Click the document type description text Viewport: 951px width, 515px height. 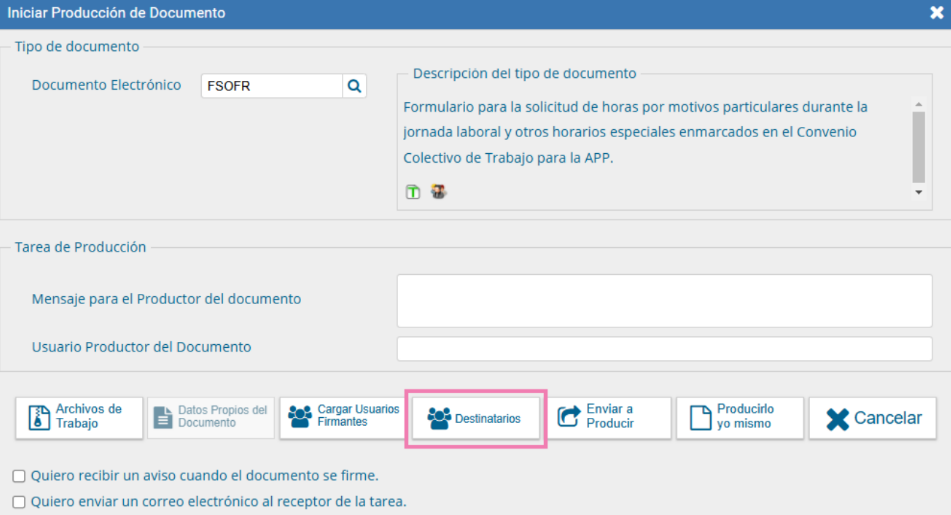635,132
